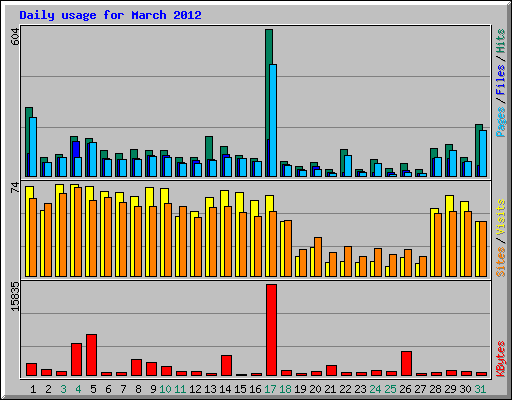Click the red KBytes bar for day 26
The image size is (512, 400).
click(x=406, y=363)
